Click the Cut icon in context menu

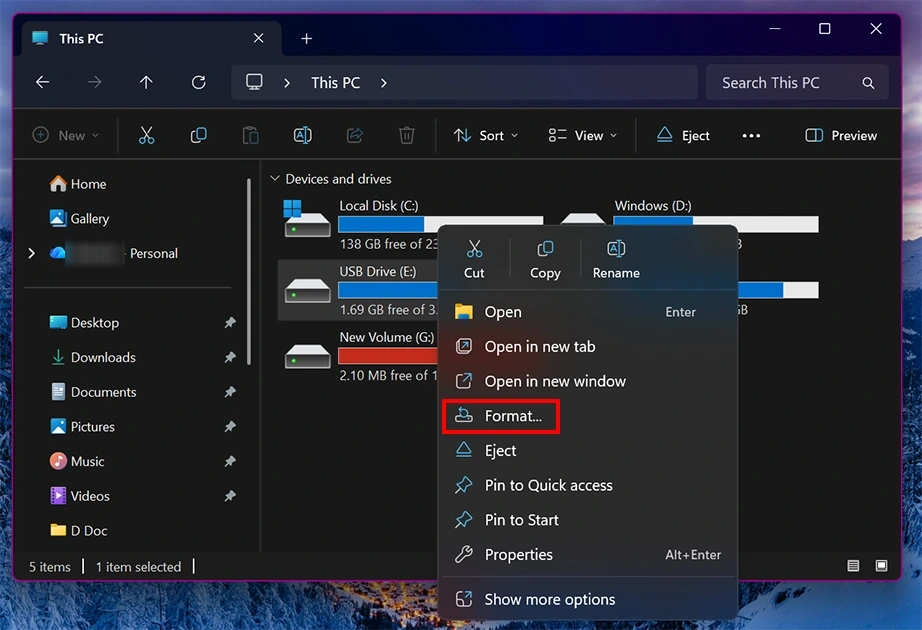click(474, 249)
